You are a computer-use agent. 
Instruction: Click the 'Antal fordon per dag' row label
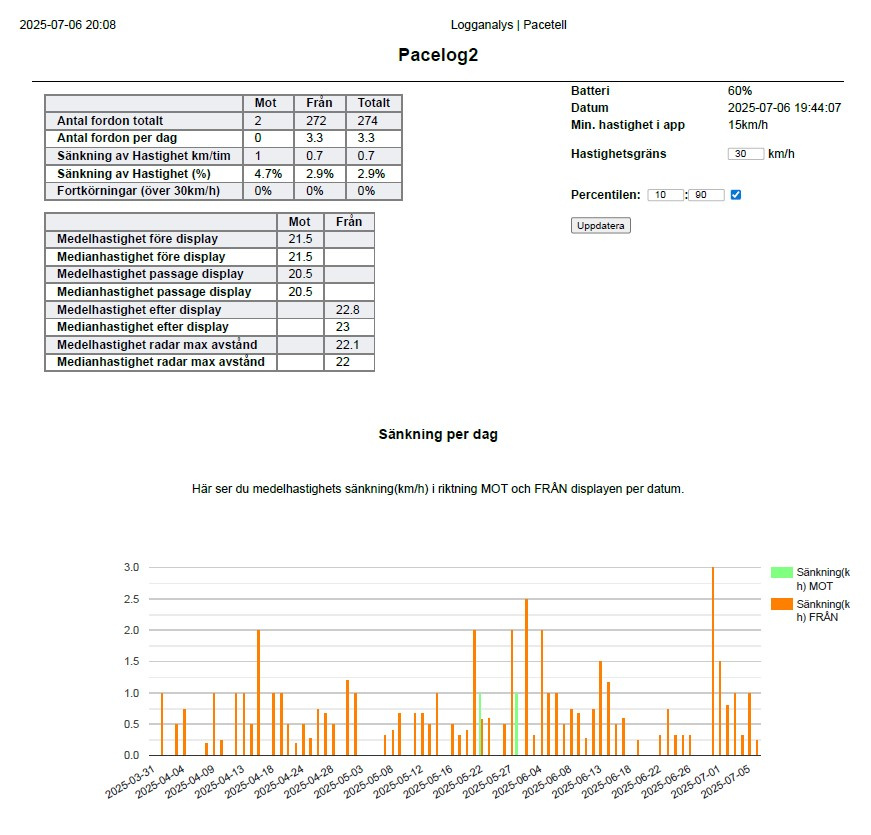point(117,138)
